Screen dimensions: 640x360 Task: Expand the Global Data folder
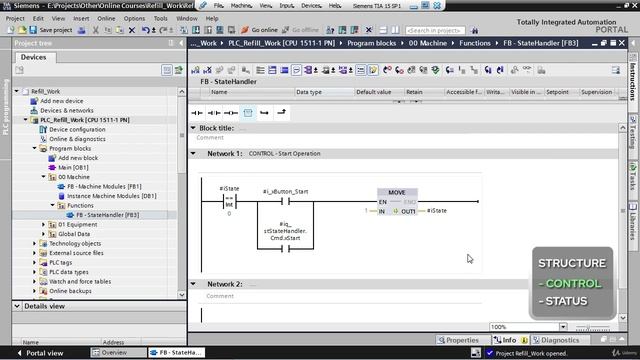[x=44, y=234]
